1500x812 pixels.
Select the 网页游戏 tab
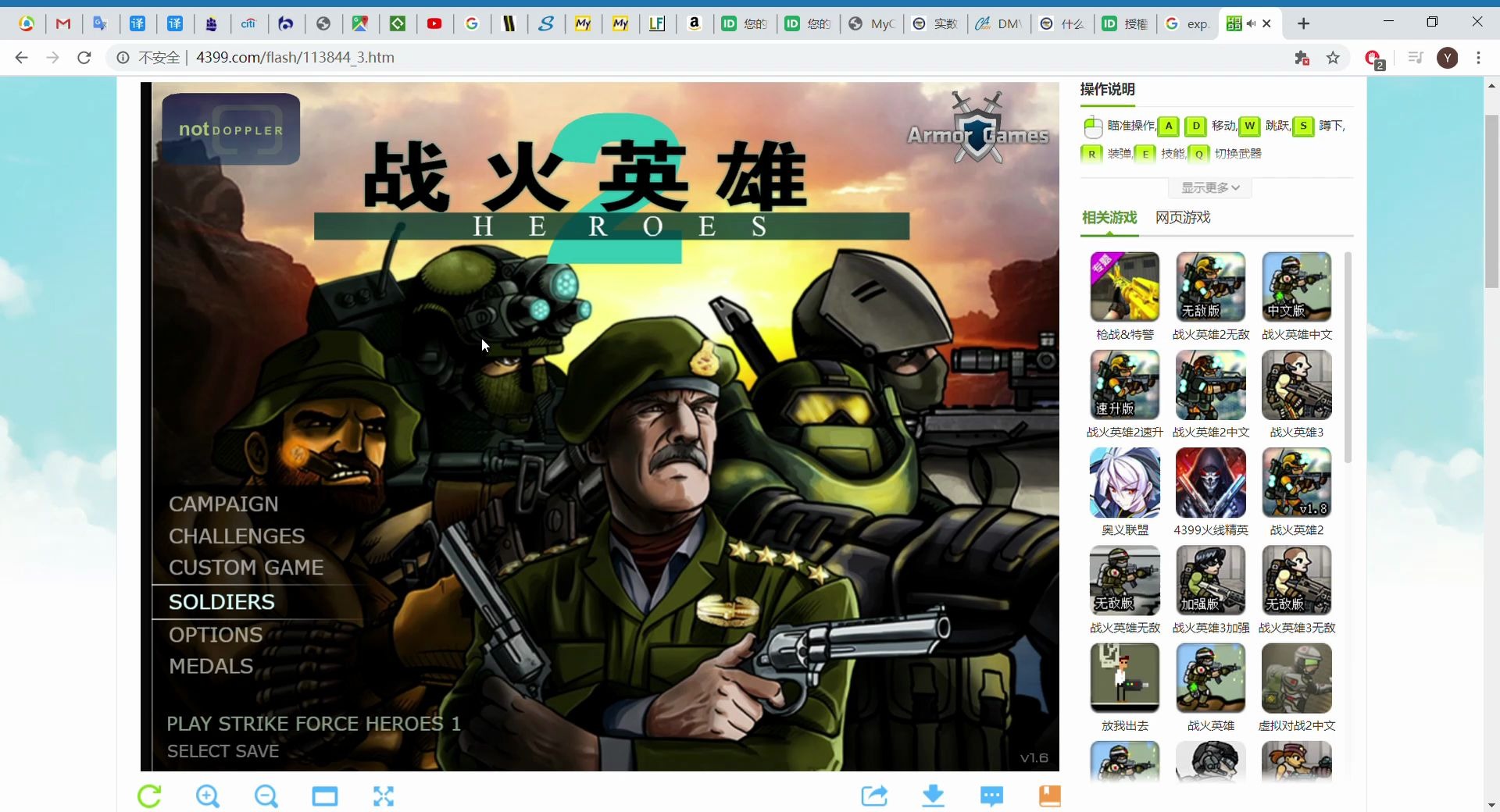[x=1183, y=217]
